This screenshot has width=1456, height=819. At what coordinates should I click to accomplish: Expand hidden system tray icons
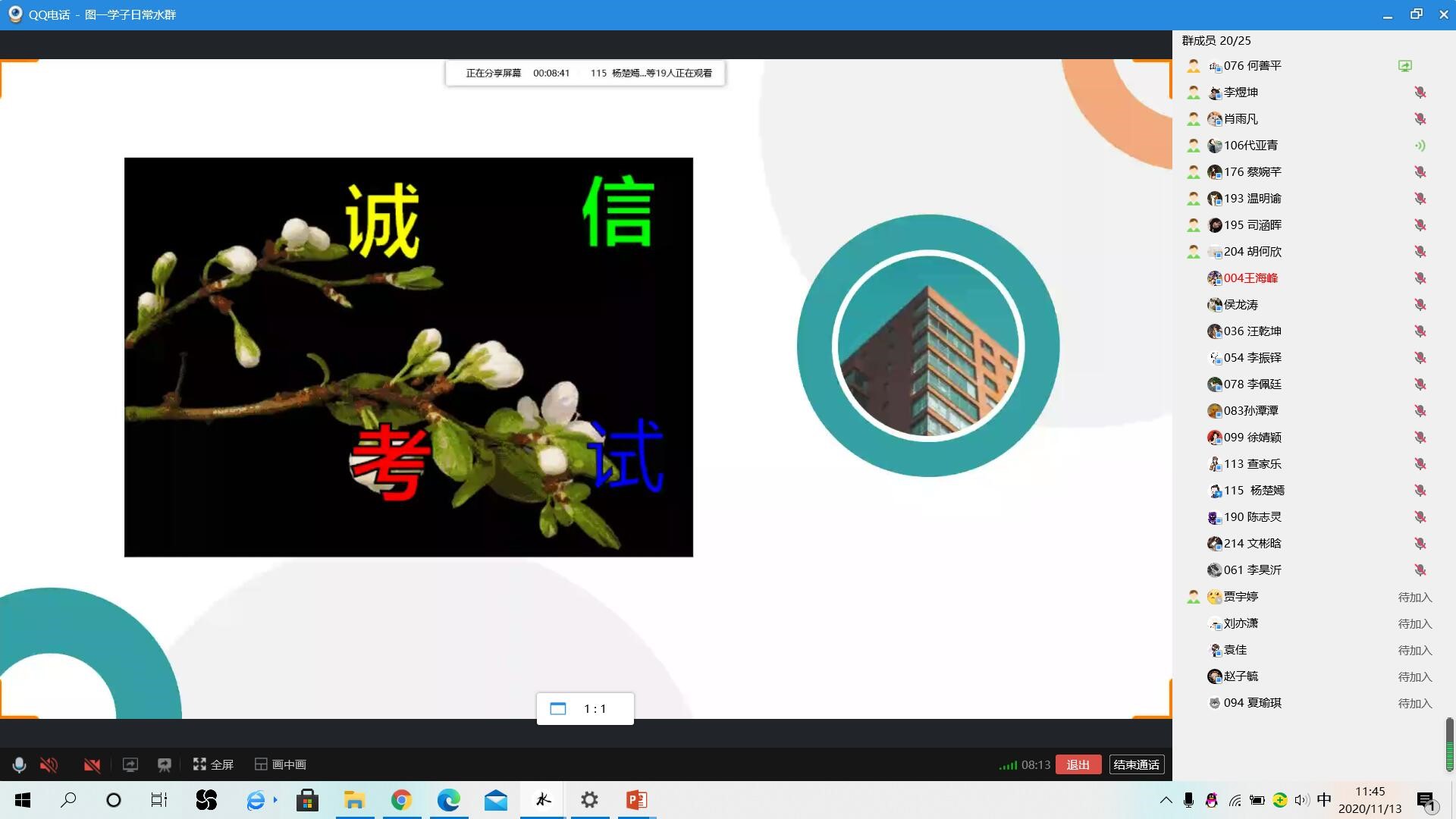1166,800
